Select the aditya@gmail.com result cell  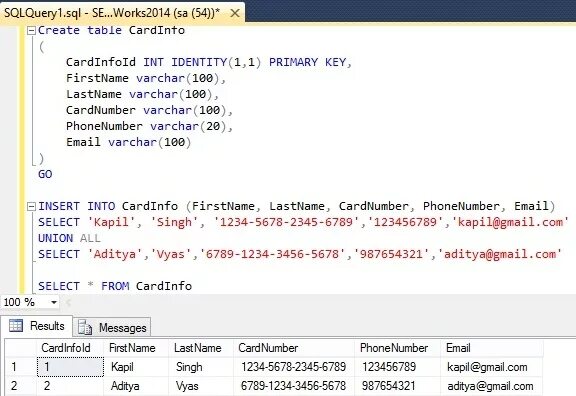[492, 386]
